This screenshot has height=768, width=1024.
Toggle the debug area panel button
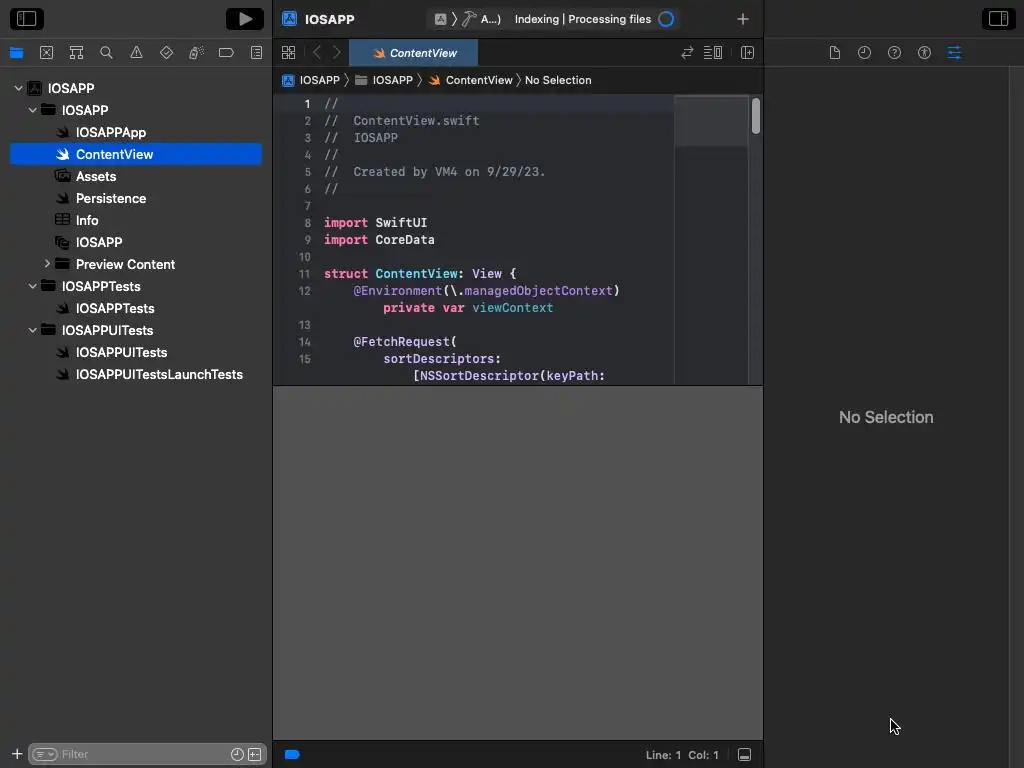click(744, 755)
